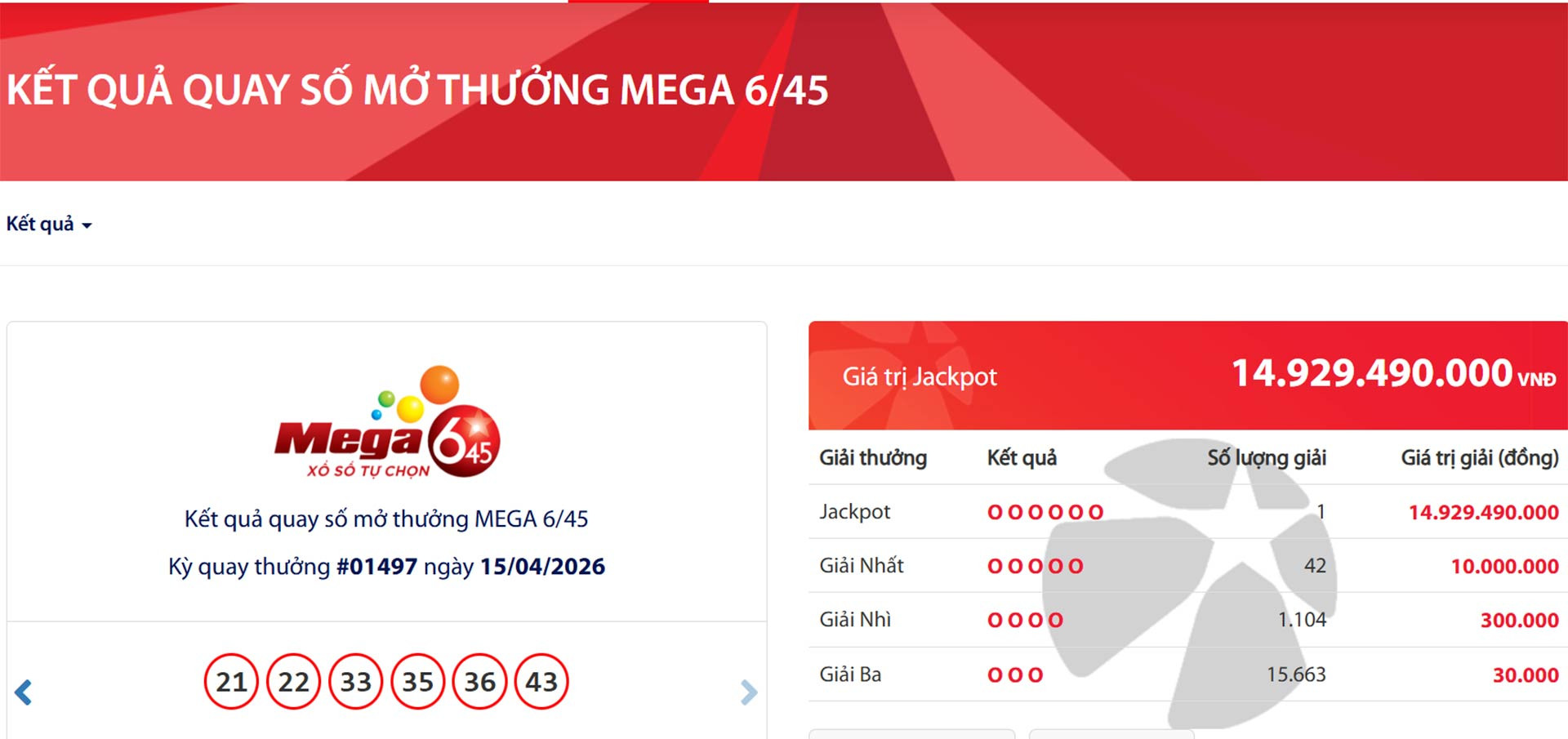Select winning number ball 21
Image resolution: width=1568 pixels, height=739 pixels.
click(231, 681)
